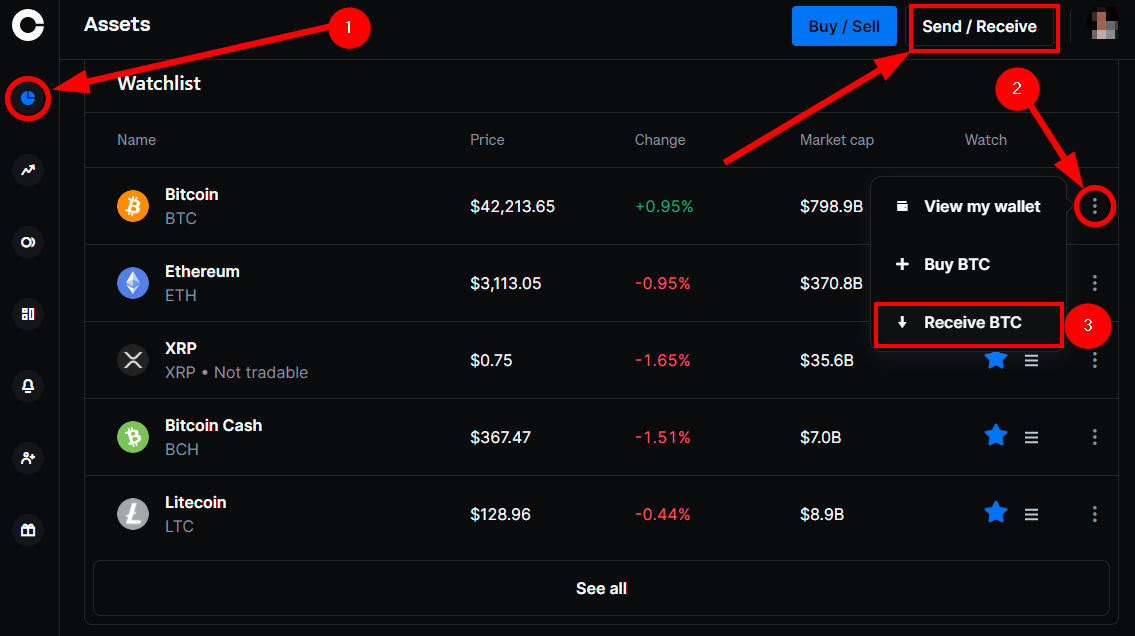Click Bitcoin price $42,213.65
This screenshot has height=636, width=1135.
point(512,206)
